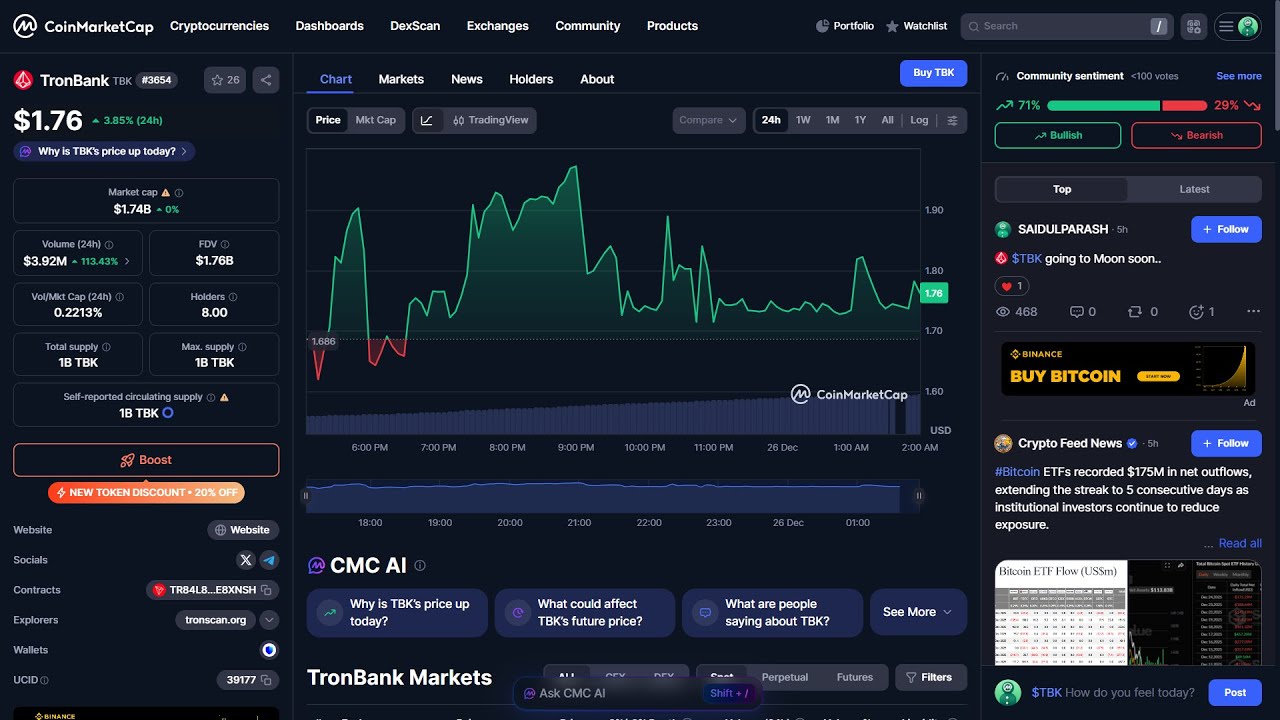
Task: Set chart range to All
Action: click(887, 120)
